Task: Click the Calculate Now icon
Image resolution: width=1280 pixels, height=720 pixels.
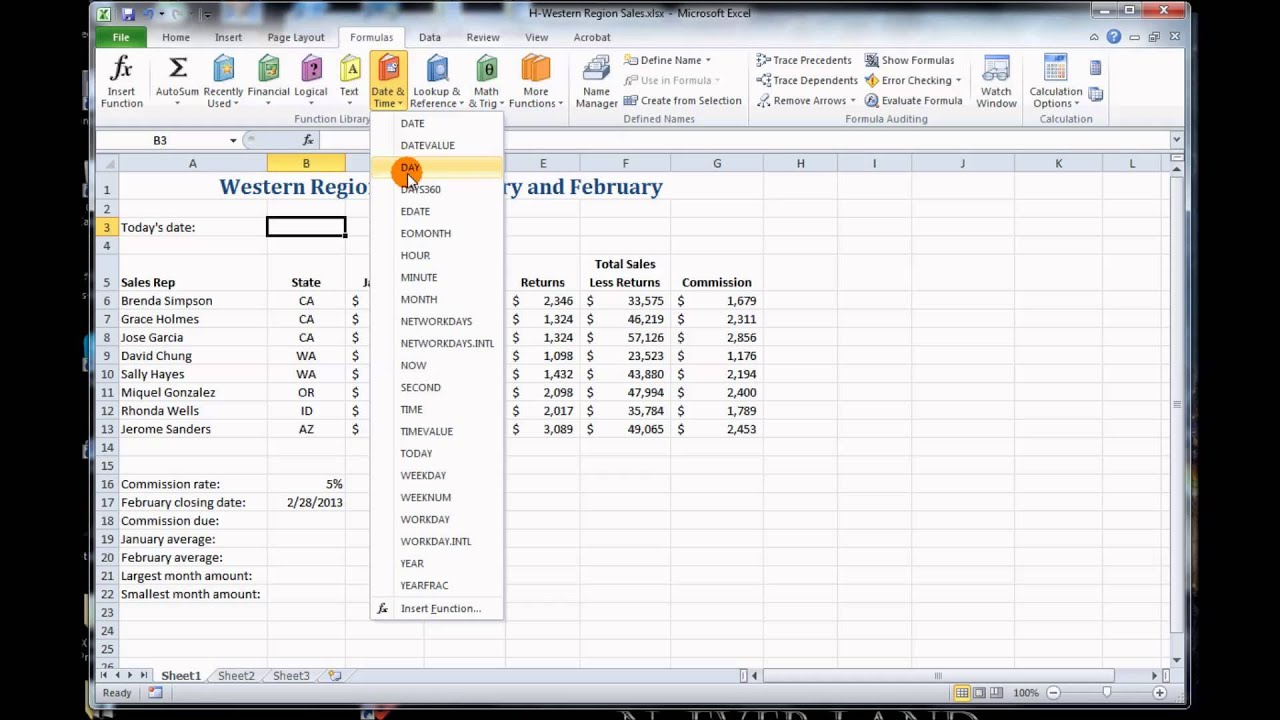Action: (1095, 68)
